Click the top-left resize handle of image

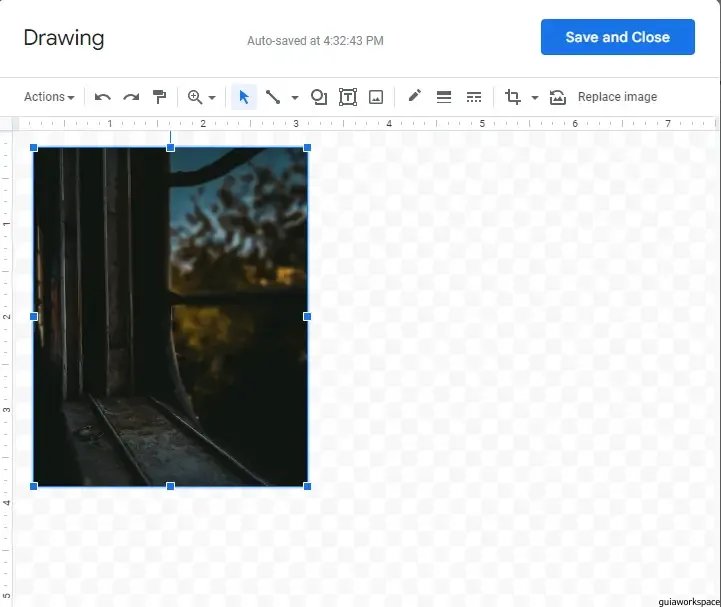pyautogui.click(x=34, y=148)
